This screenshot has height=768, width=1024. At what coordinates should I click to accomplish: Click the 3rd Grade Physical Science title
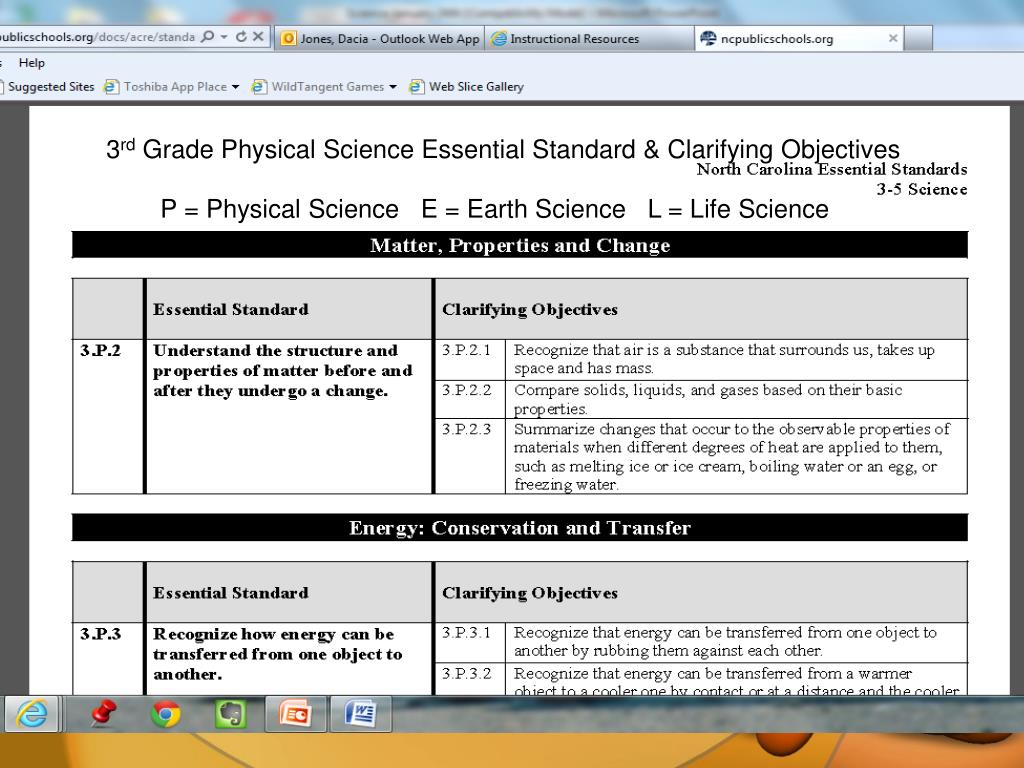[503, 150]
